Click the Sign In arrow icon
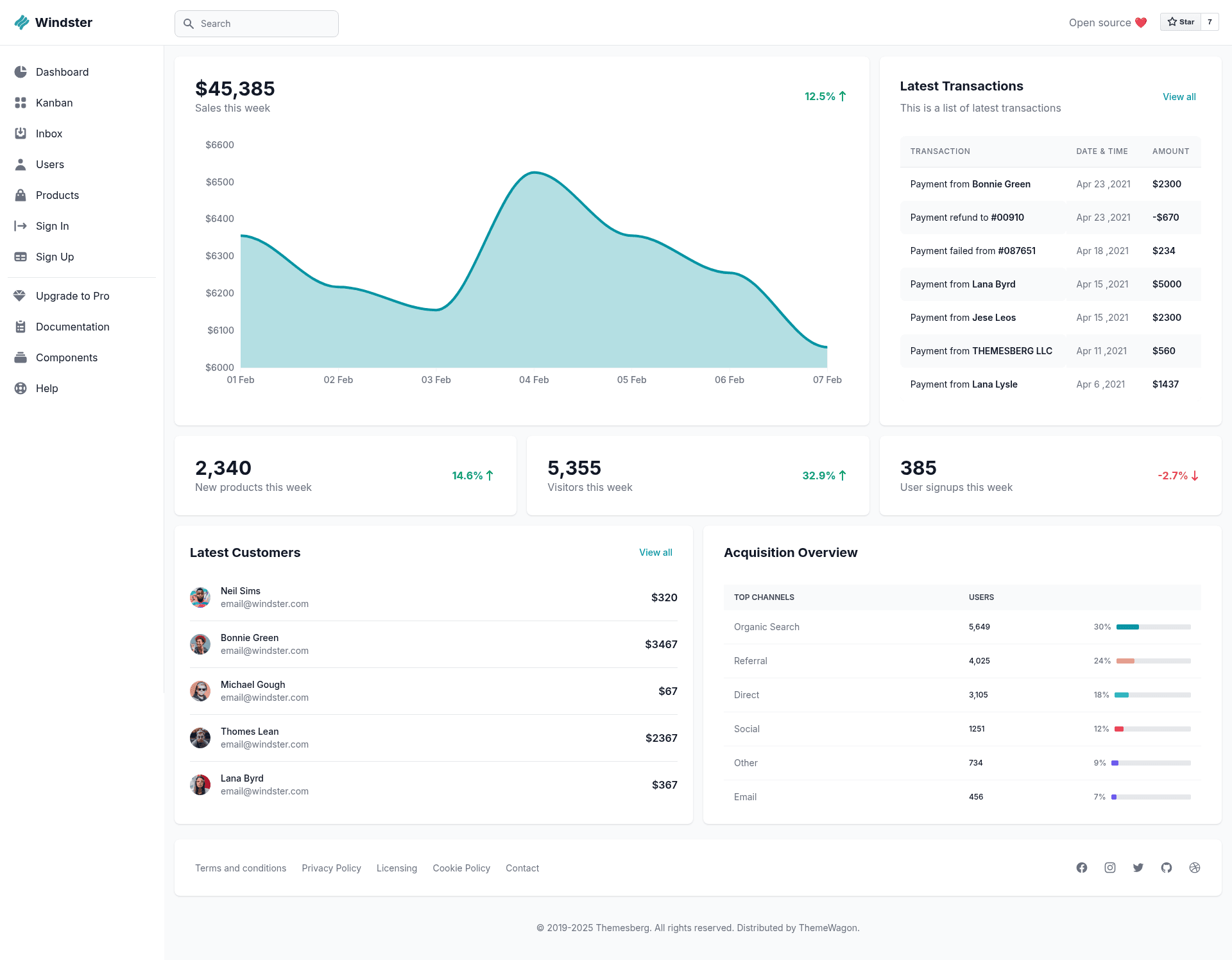This screenshot has width=1232, height=960. pos(21,226)
